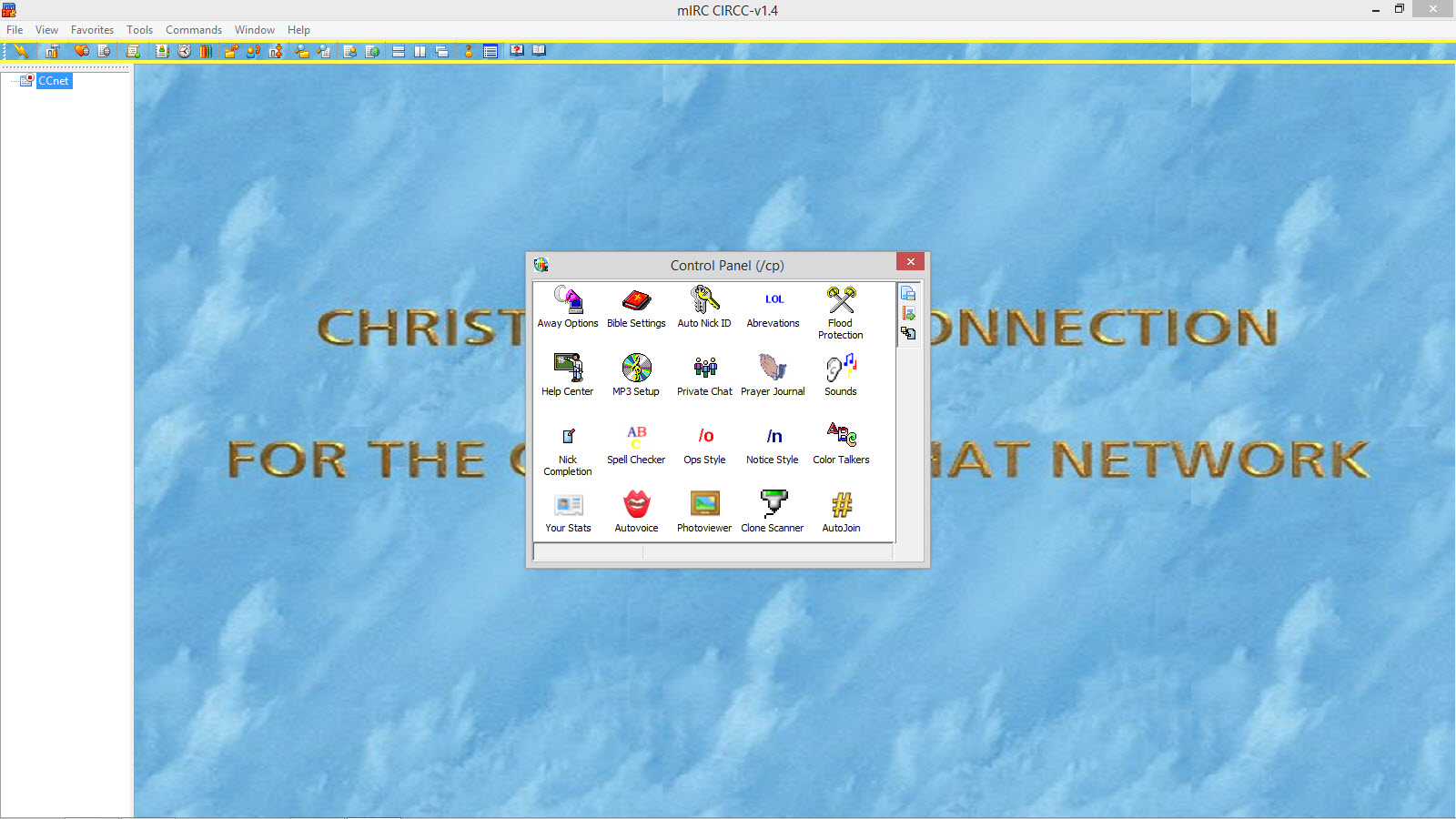
Task: Open Auto Nick ID settings
Action: point(704,307)
